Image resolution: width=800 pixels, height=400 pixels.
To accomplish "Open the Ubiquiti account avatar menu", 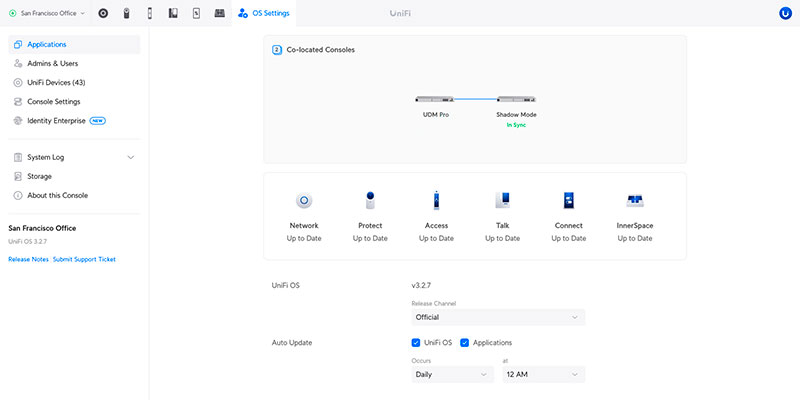I will pyautogui.click(x=785, y=13).
